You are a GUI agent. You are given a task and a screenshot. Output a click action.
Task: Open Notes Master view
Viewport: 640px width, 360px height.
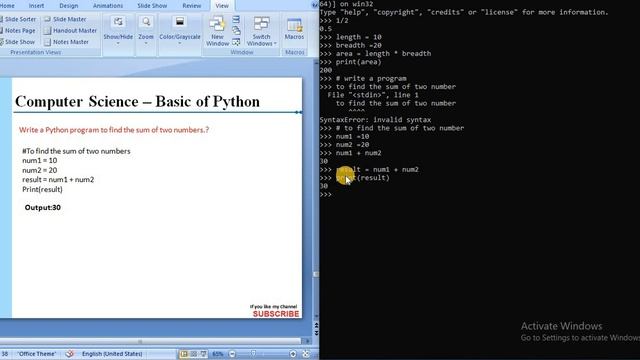[x=66, y=42]
